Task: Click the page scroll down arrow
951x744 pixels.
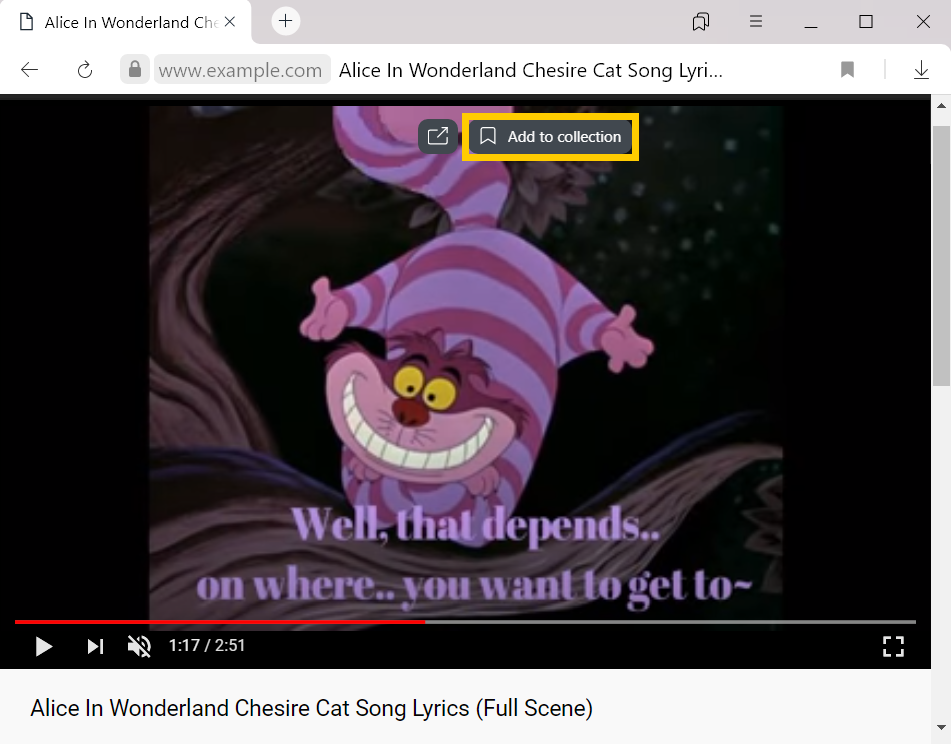Action: [941, 727]
